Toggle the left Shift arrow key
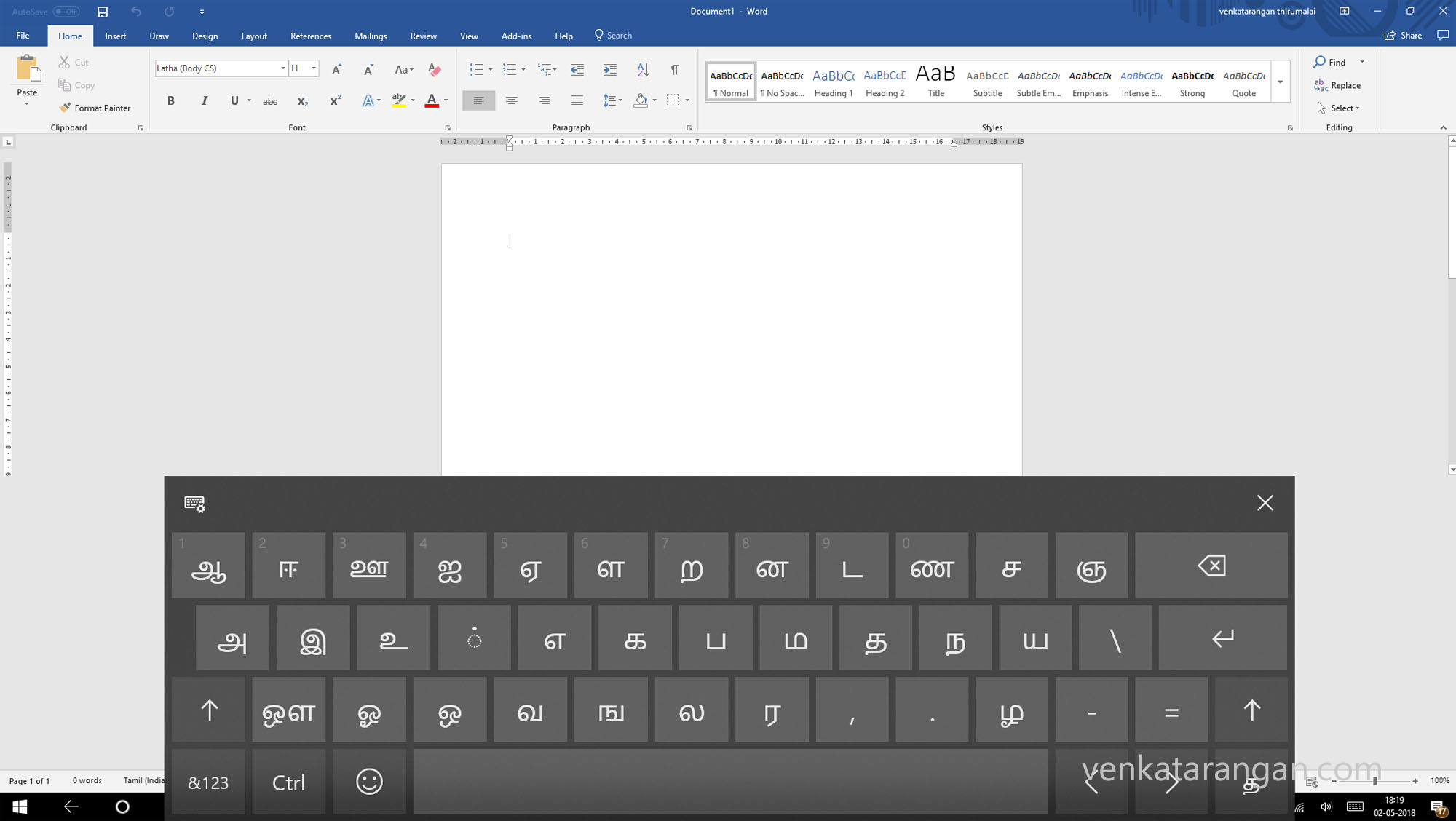Viewport: 1456px width, 821px height. coord(209,710)
